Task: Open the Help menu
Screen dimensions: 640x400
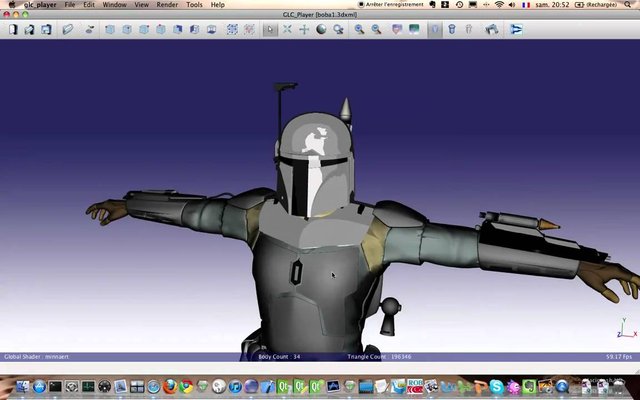Action: point(218,5)
